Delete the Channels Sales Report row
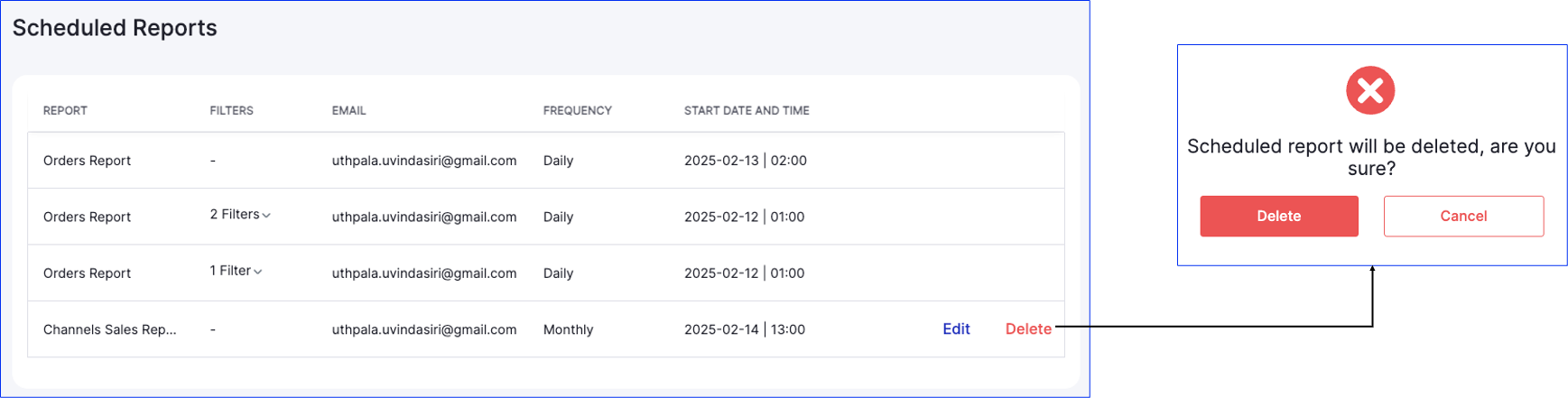 point(1028,329)
